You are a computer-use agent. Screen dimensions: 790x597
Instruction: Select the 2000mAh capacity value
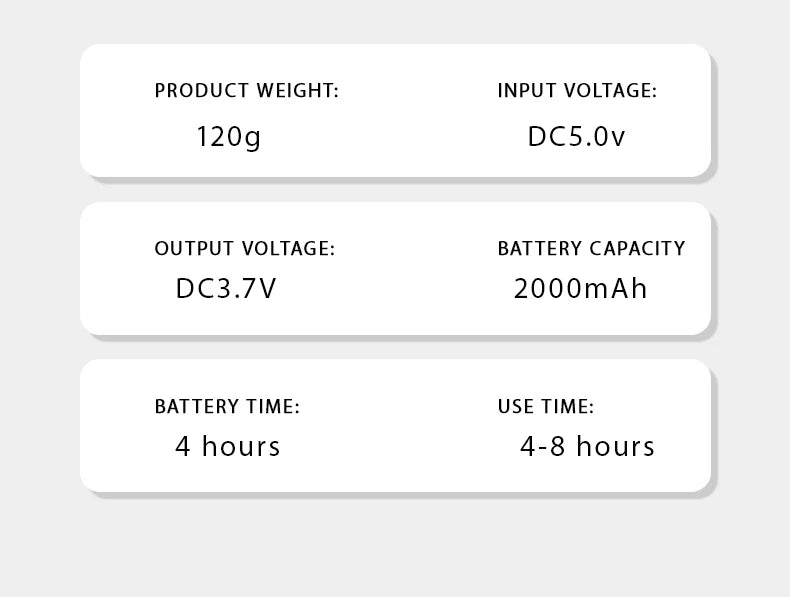coord(580,289)
